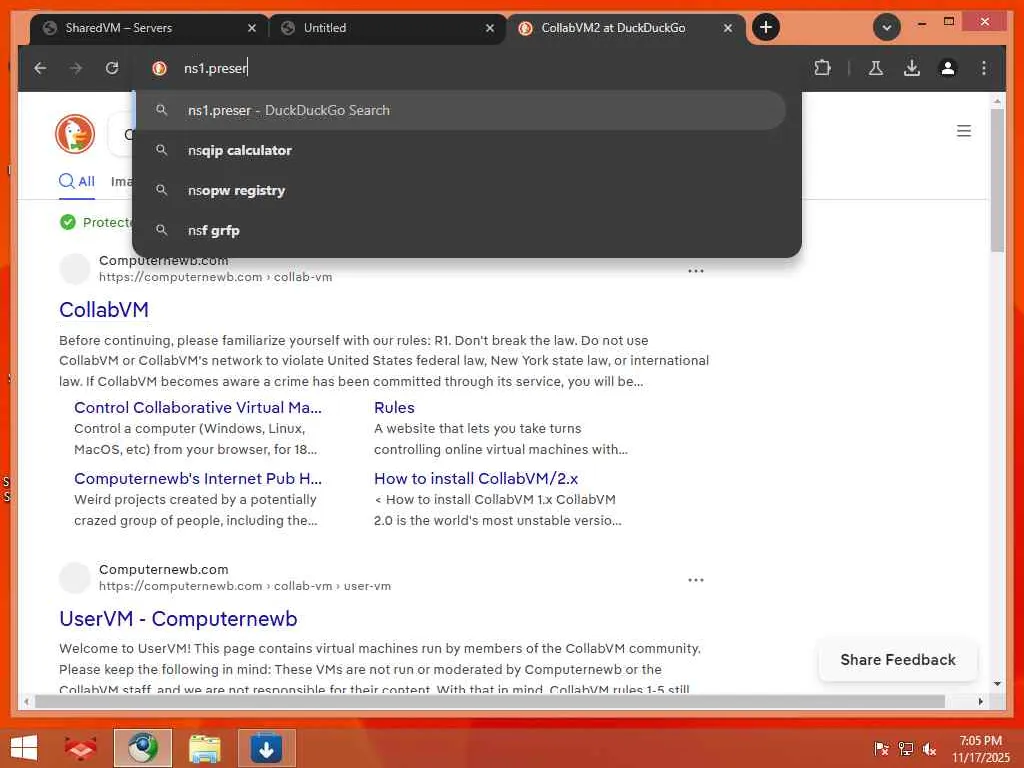This screenshot has width=1024, height=768.
Task: Open Computernewb's Internet Pub H... sublink
Action: coord(198,479)
